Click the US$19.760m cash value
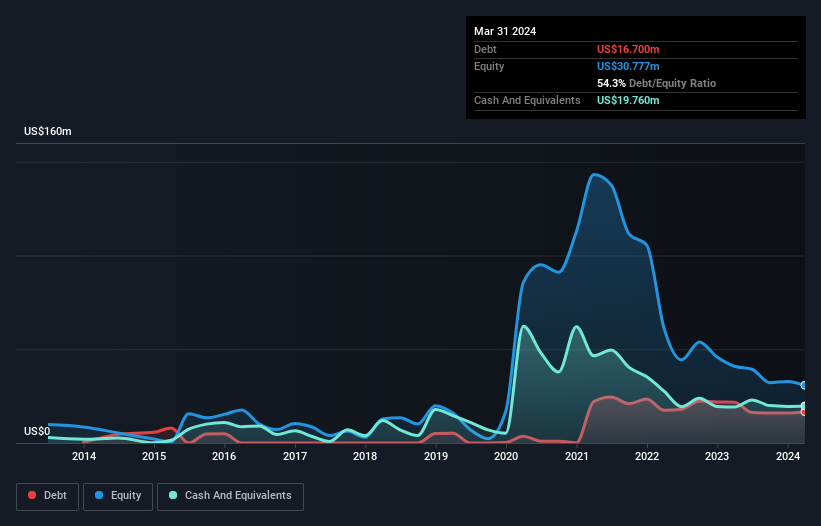Viewport: 821px width, 526px height. tap(628, 100)
